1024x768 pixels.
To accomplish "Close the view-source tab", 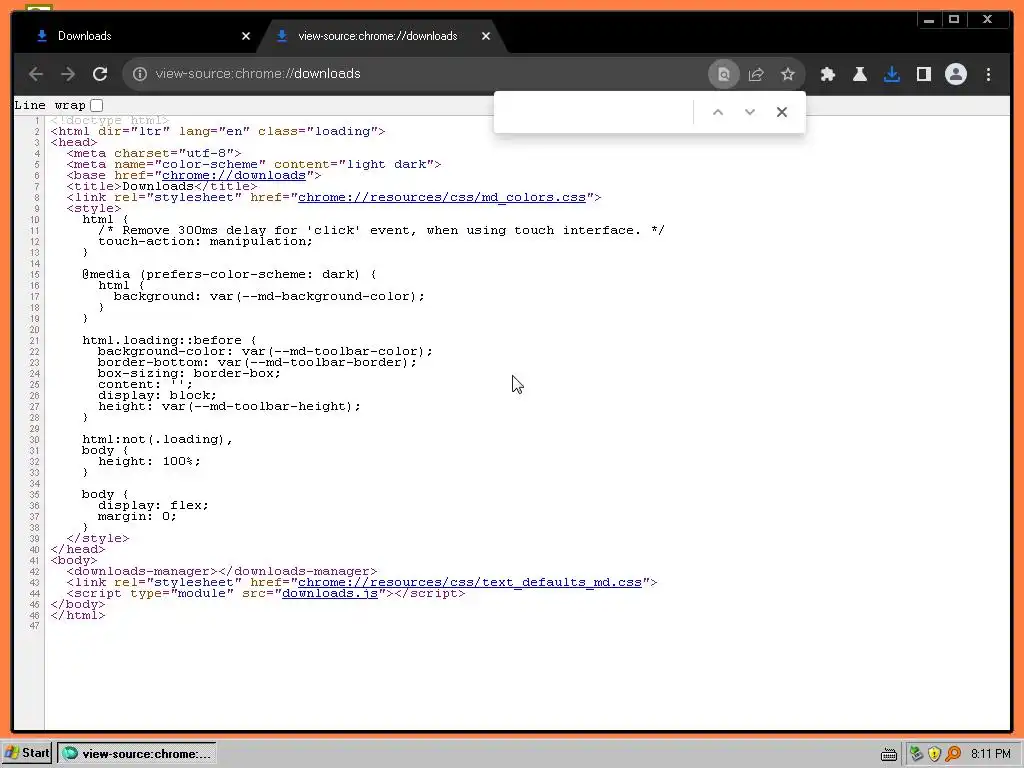I will click(x=486, y=36).
